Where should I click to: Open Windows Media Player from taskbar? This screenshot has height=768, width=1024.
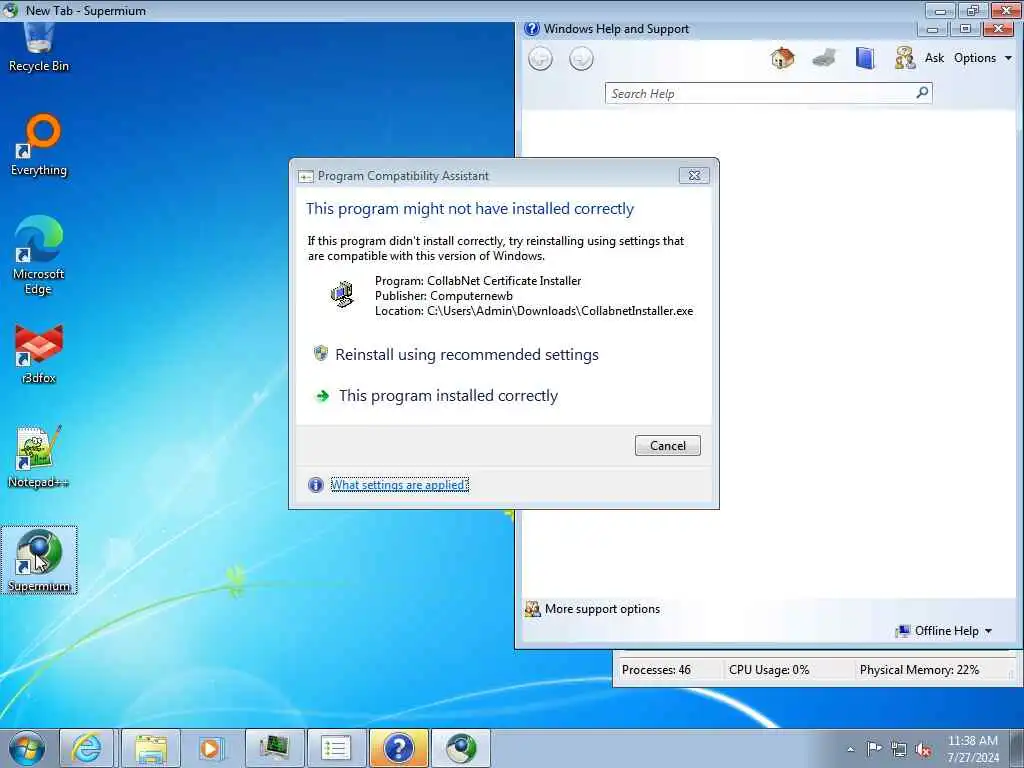point(211,748)
